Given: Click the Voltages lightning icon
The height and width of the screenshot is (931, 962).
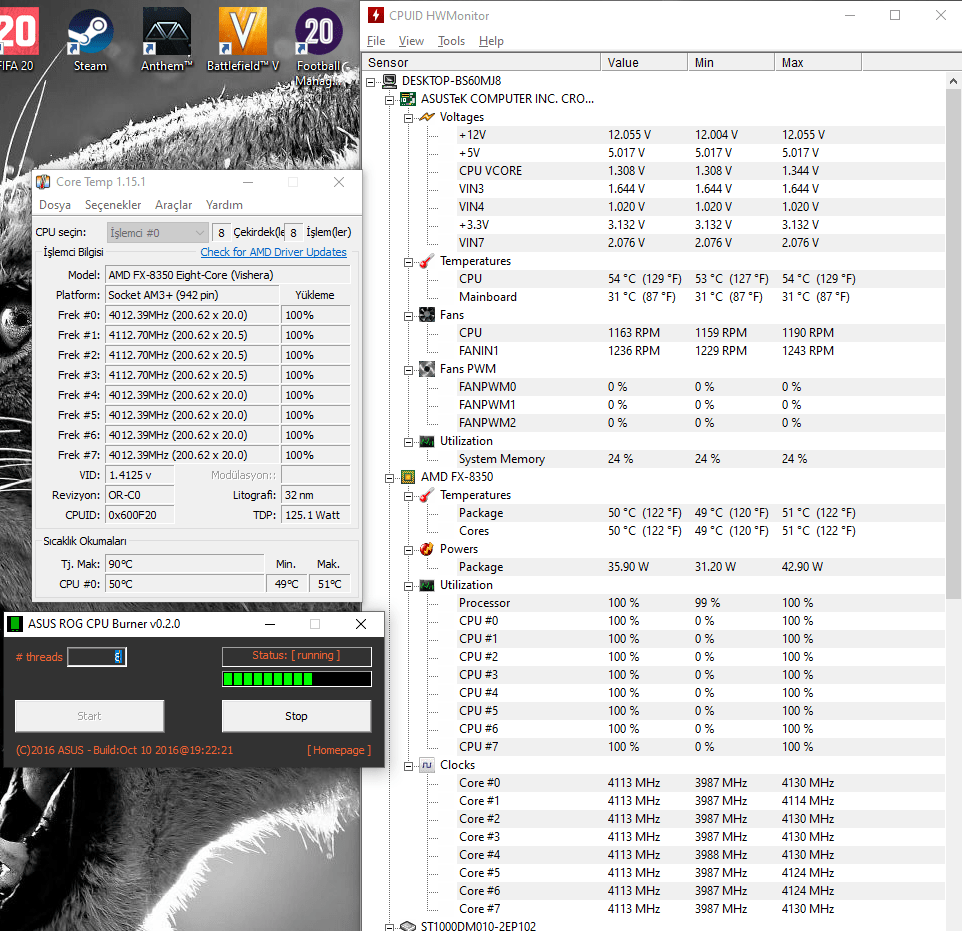Looking at the screenshot, I should click(x=426, y=117).
